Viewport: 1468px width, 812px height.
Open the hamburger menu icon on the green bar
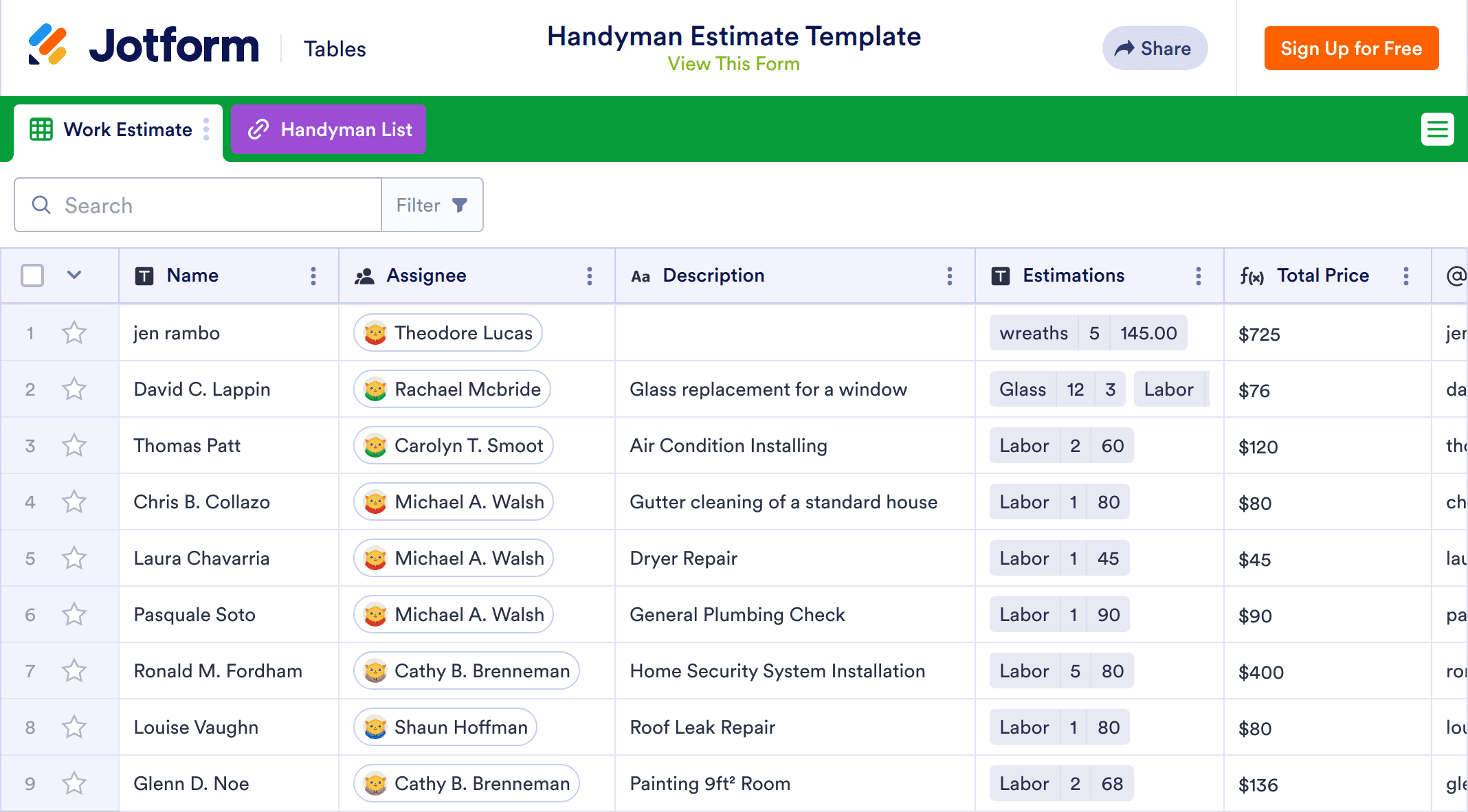pyautogui.click(x=1437, y=129)
